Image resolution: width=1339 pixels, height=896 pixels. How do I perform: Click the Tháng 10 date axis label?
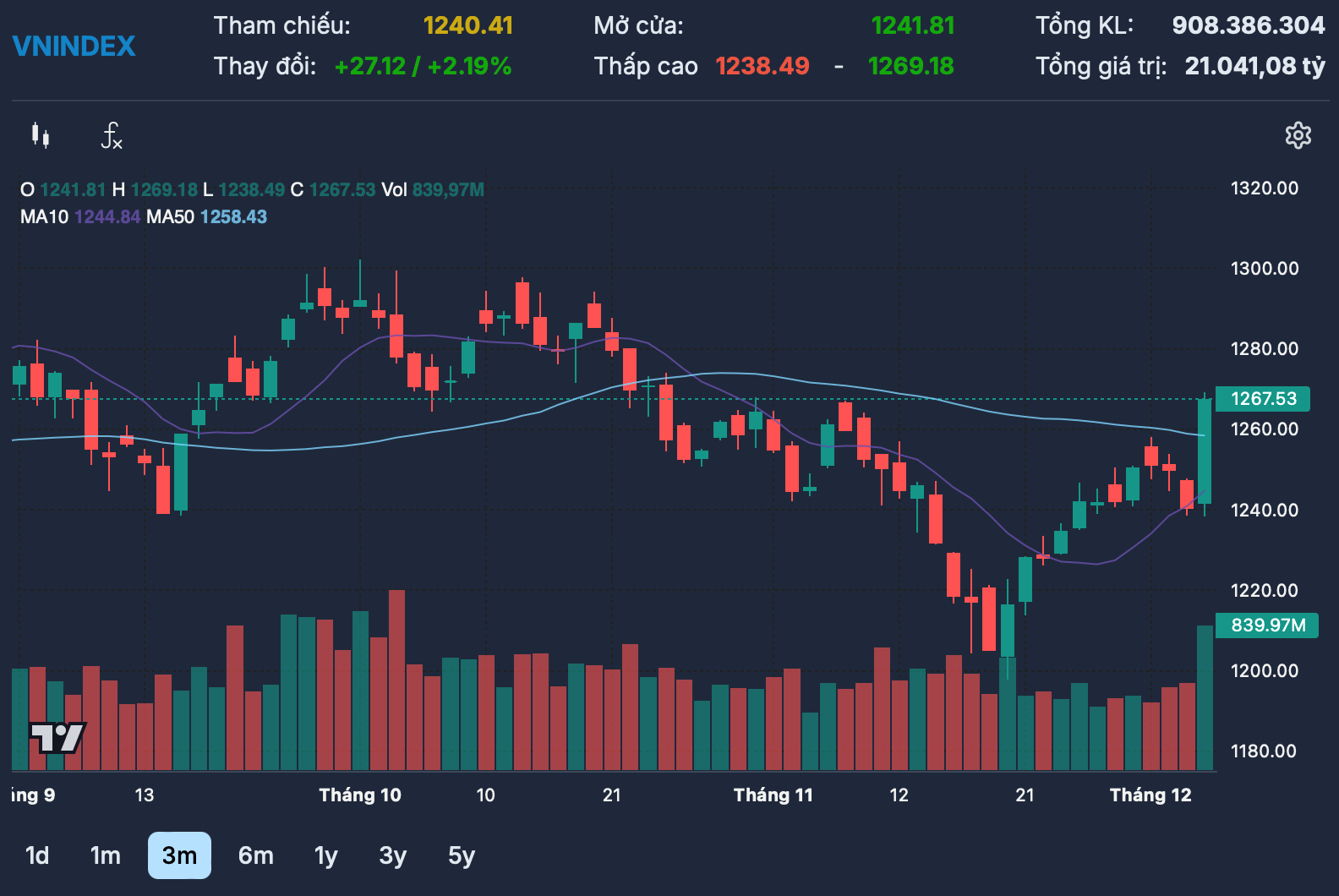[x=360, y=795]
